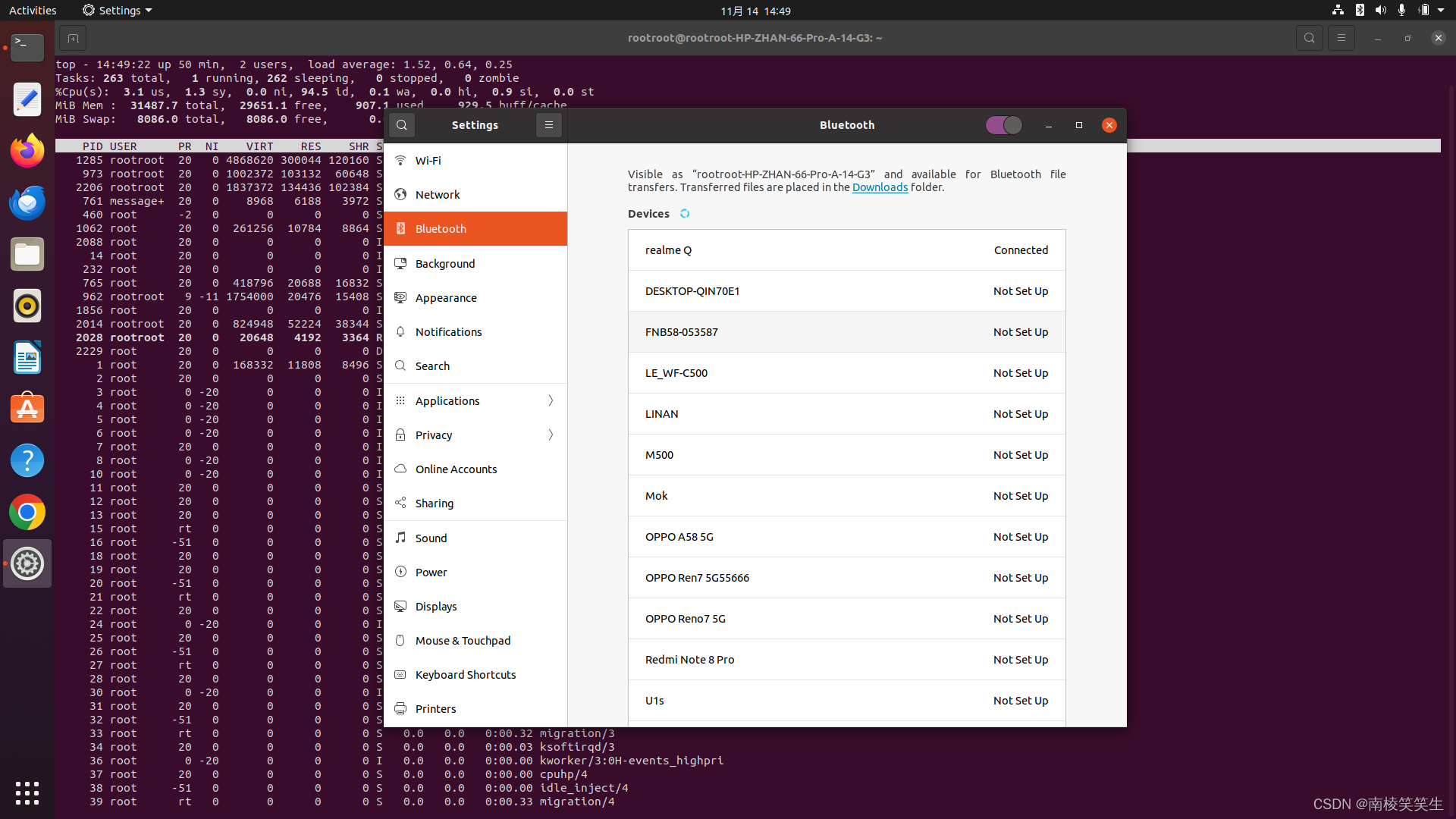Click the clock date in top bar

coord(755,11)
